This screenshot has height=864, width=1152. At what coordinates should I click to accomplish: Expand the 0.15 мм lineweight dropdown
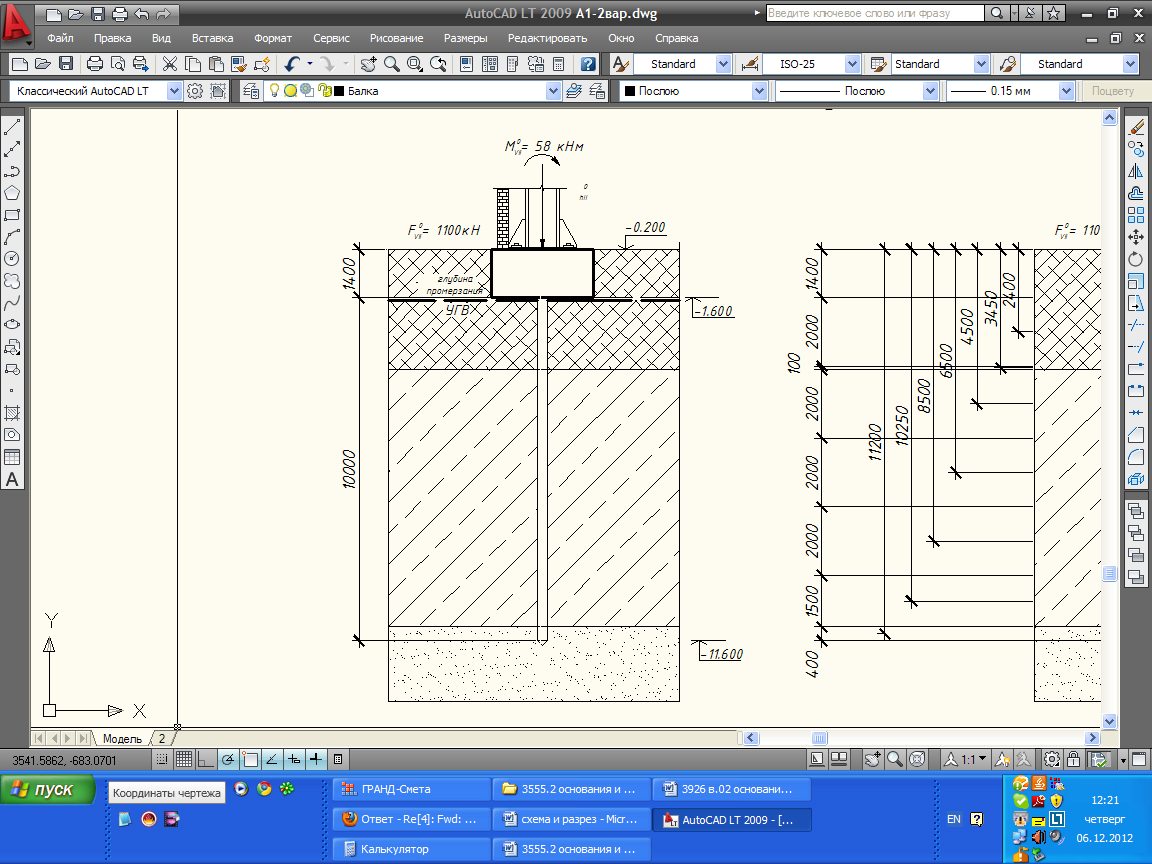click(1066, 91)
